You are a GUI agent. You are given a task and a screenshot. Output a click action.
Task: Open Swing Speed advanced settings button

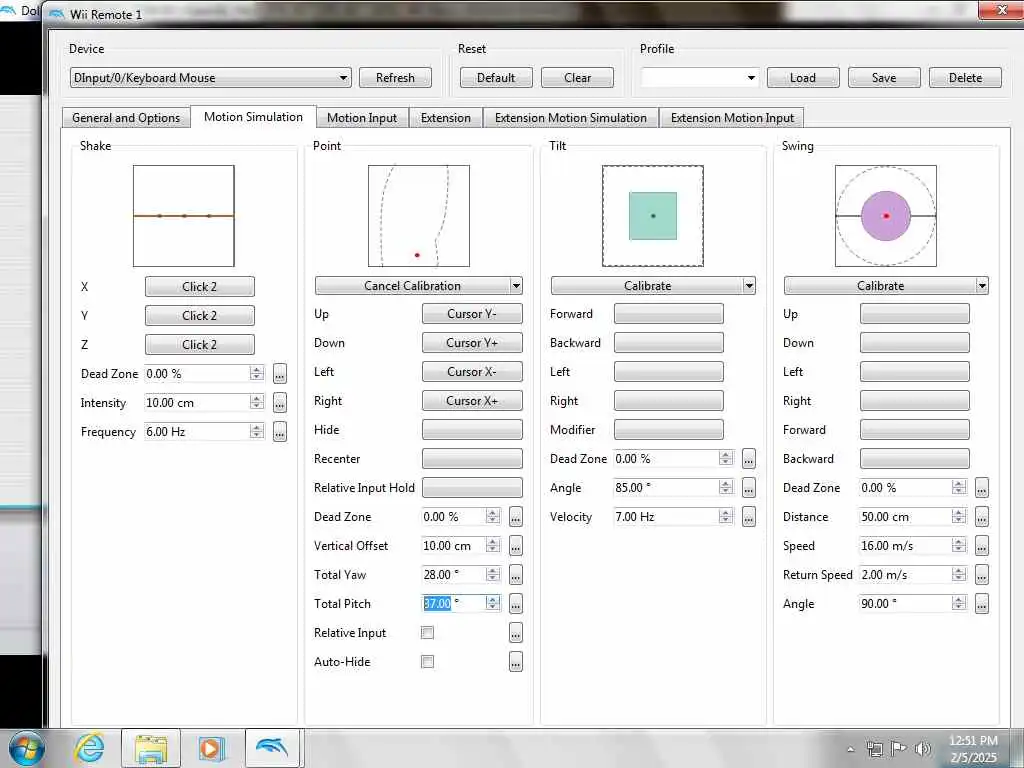[x=982, y=545]
